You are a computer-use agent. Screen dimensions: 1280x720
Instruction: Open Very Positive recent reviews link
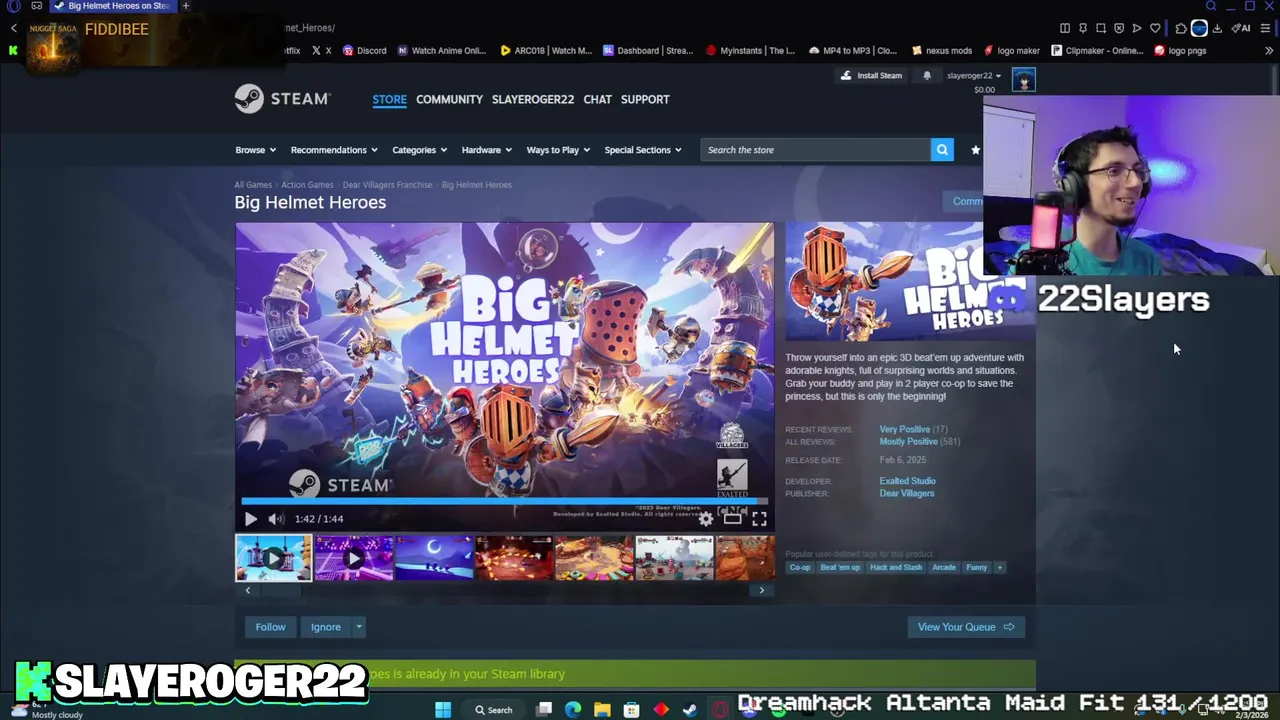[x=904, y=429]
